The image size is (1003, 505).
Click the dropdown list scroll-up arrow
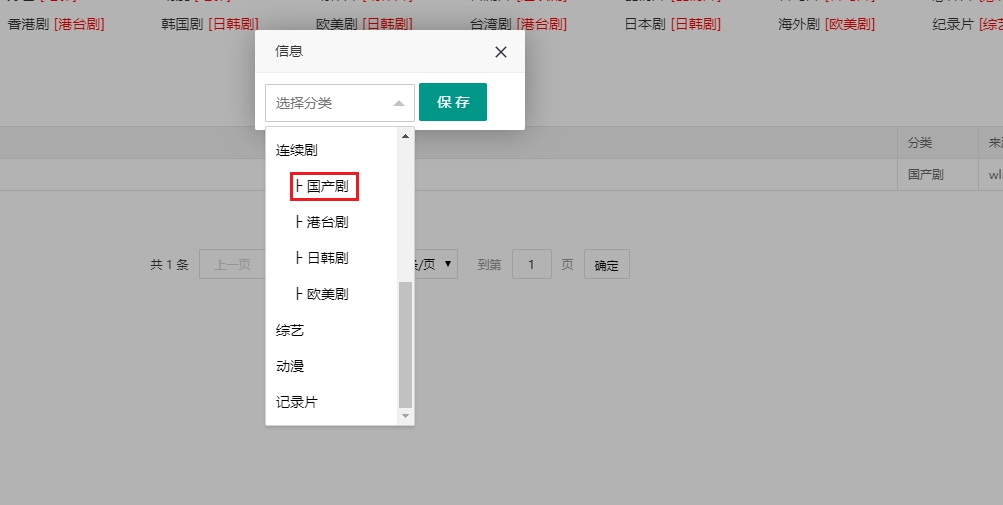405,136
